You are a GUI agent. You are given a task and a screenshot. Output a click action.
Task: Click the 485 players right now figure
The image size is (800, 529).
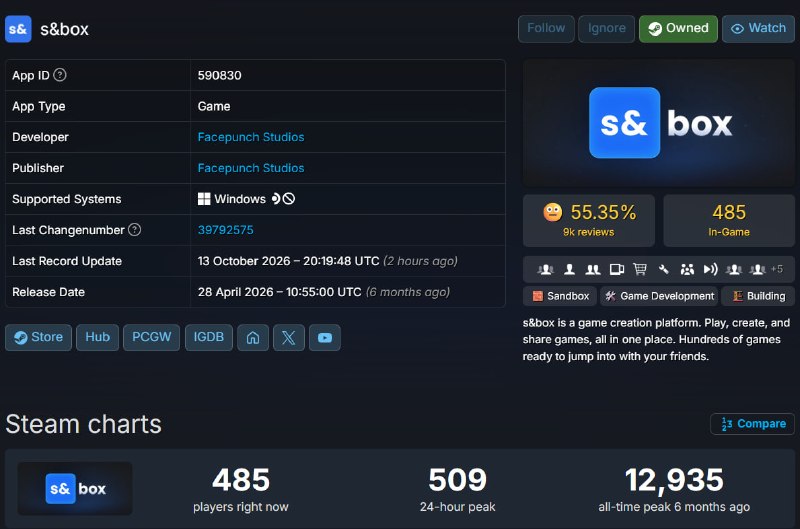[x=241, y=480]
